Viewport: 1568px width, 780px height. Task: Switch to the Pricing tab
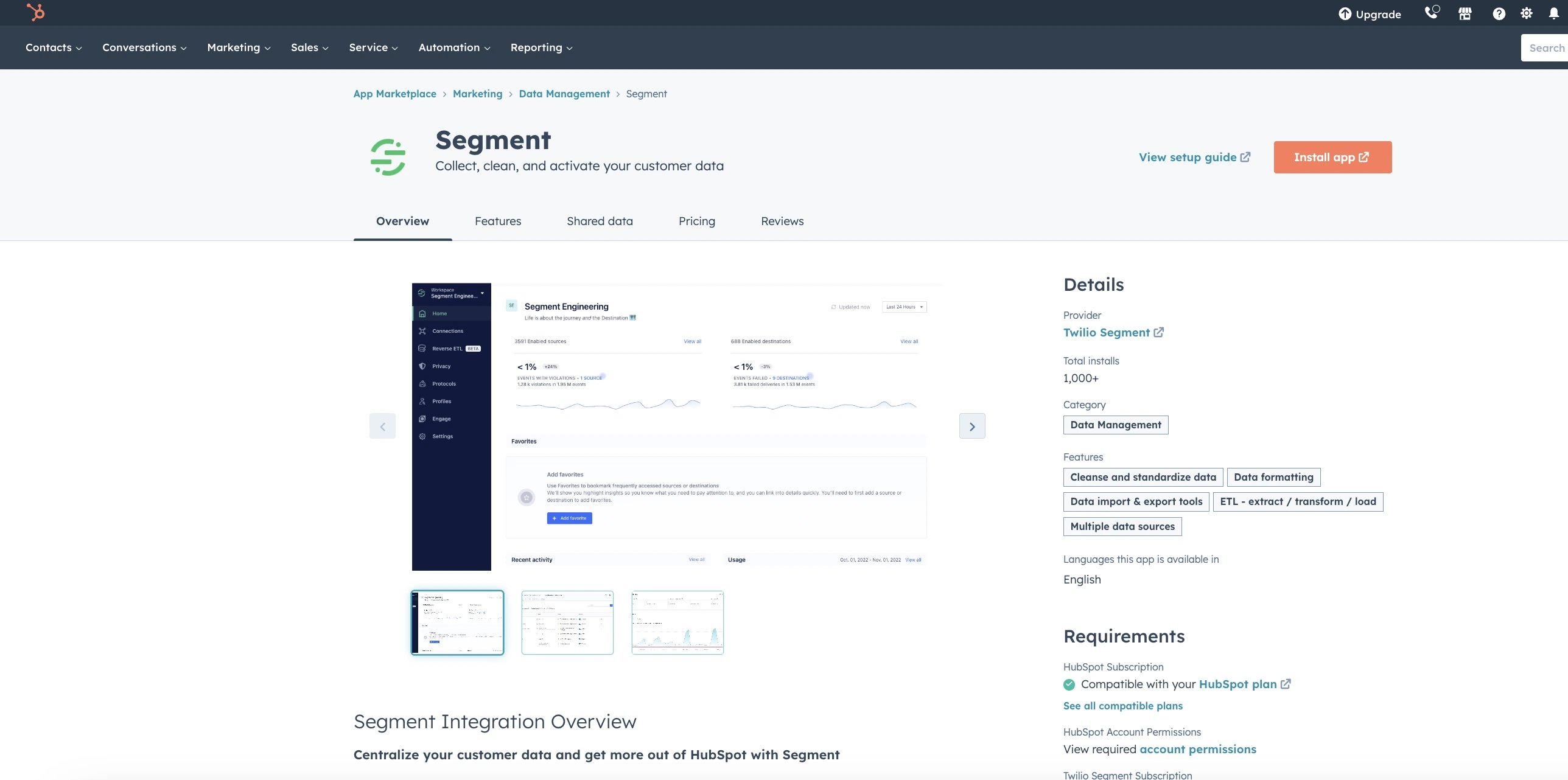point(696,221)
